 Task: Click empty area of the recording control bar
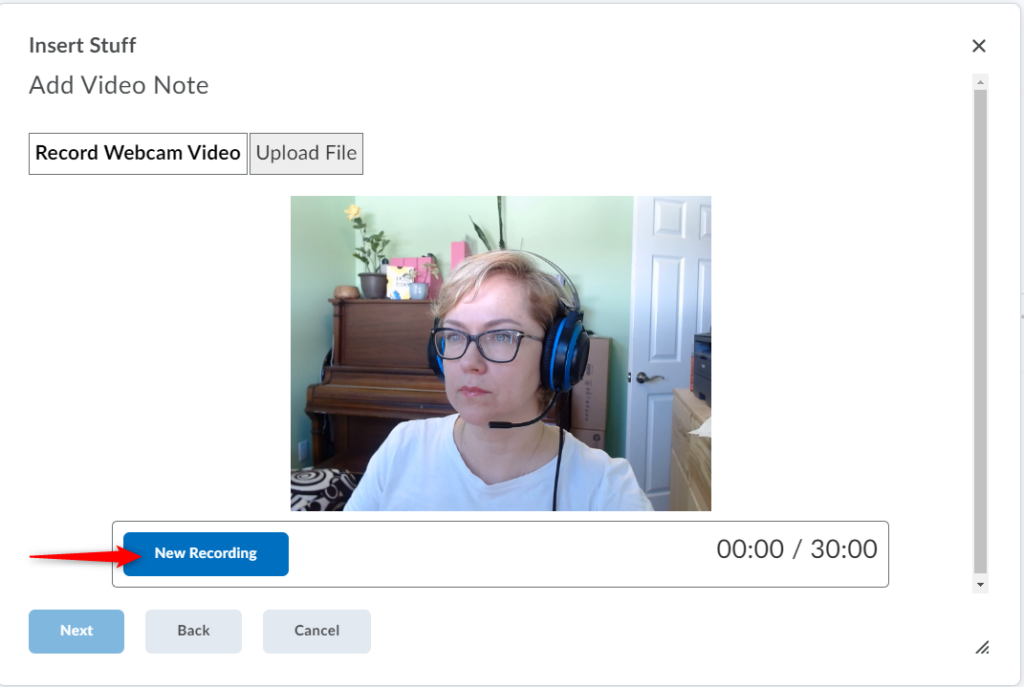(500, 554)
